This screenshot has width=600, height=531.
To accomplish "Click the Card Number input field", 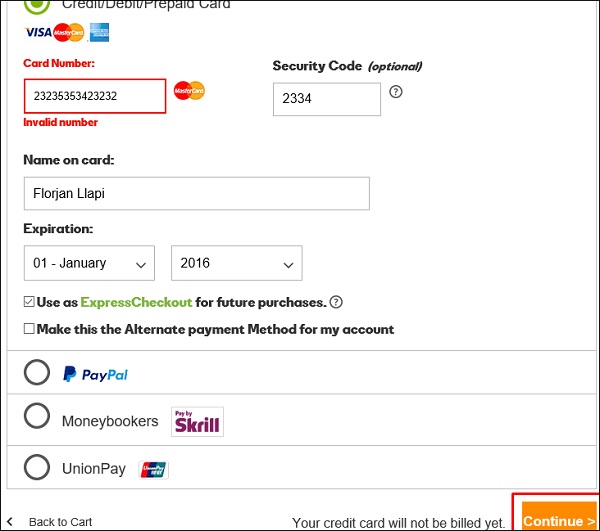I will [x=95, y=97].
